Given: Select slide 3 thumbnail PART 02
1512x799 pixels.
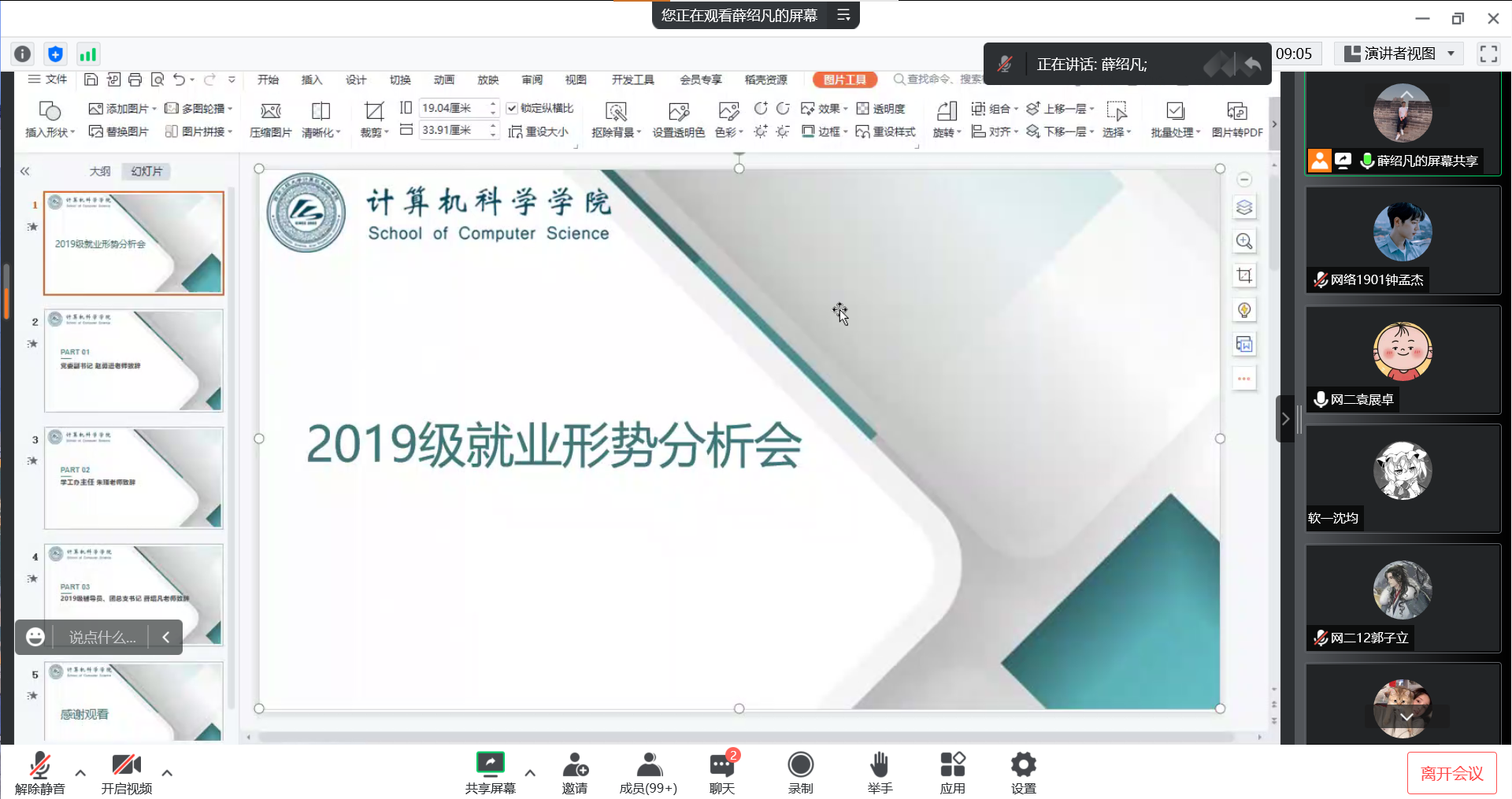Looking at the screenshot, I should [134, 479].
